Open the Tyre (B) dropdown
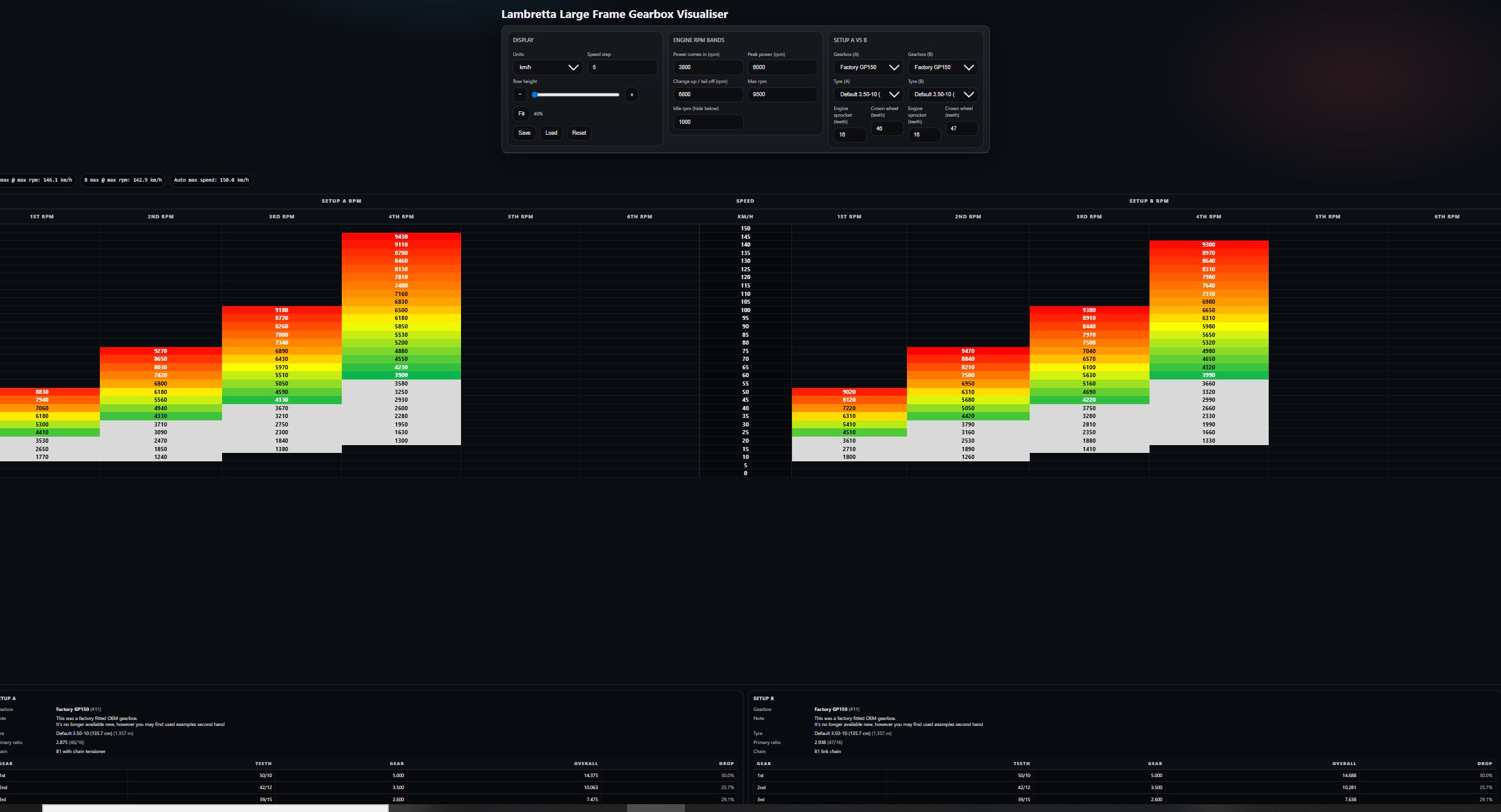The height and width of the screenshot is (812, 1501). (942, 94)
